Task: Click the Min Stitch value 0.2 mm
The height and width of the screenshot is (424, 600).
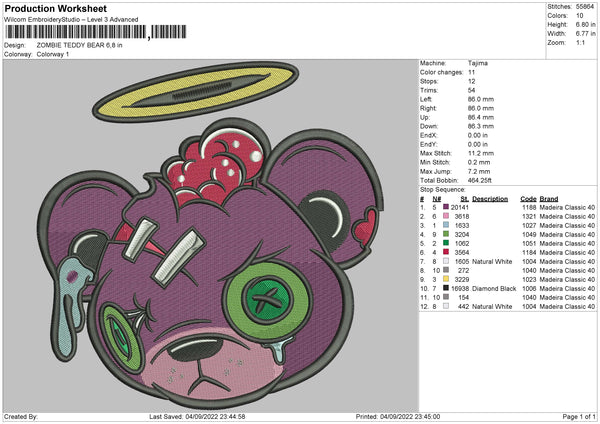Action: point(479,162)
